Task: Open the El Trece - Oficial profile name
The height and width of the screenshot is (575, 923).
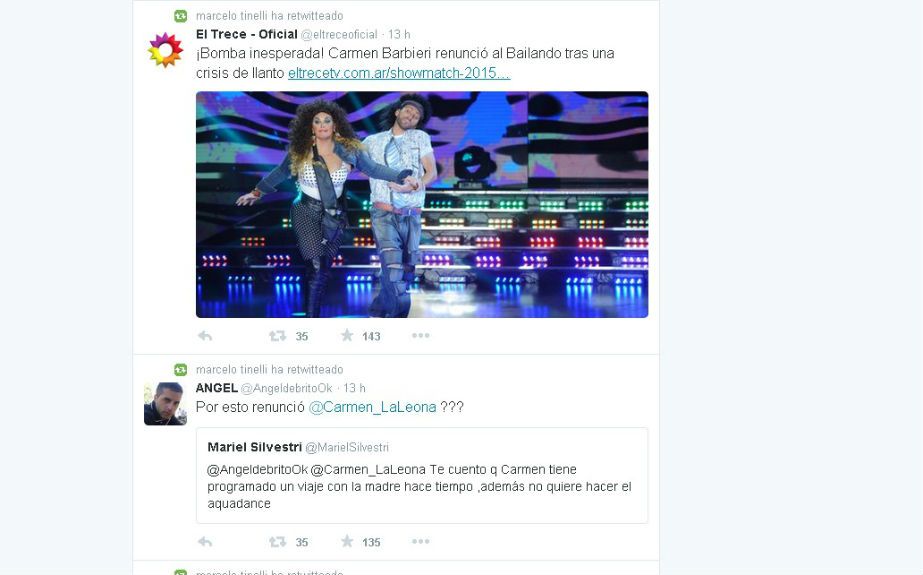Action: [x=247, y=34]
